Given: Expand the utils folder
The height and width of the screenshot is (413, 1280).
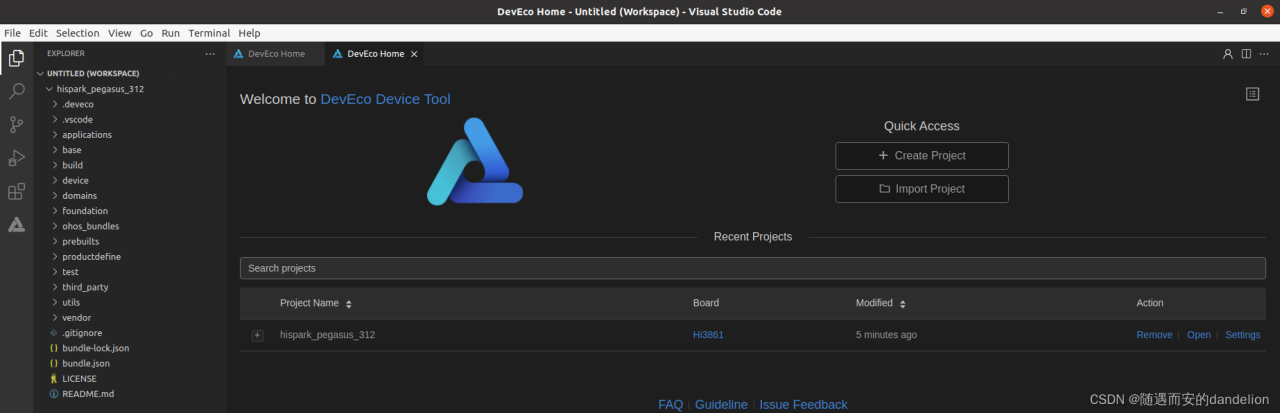Looking at the screenshot, I should click(x=71, y=302).
